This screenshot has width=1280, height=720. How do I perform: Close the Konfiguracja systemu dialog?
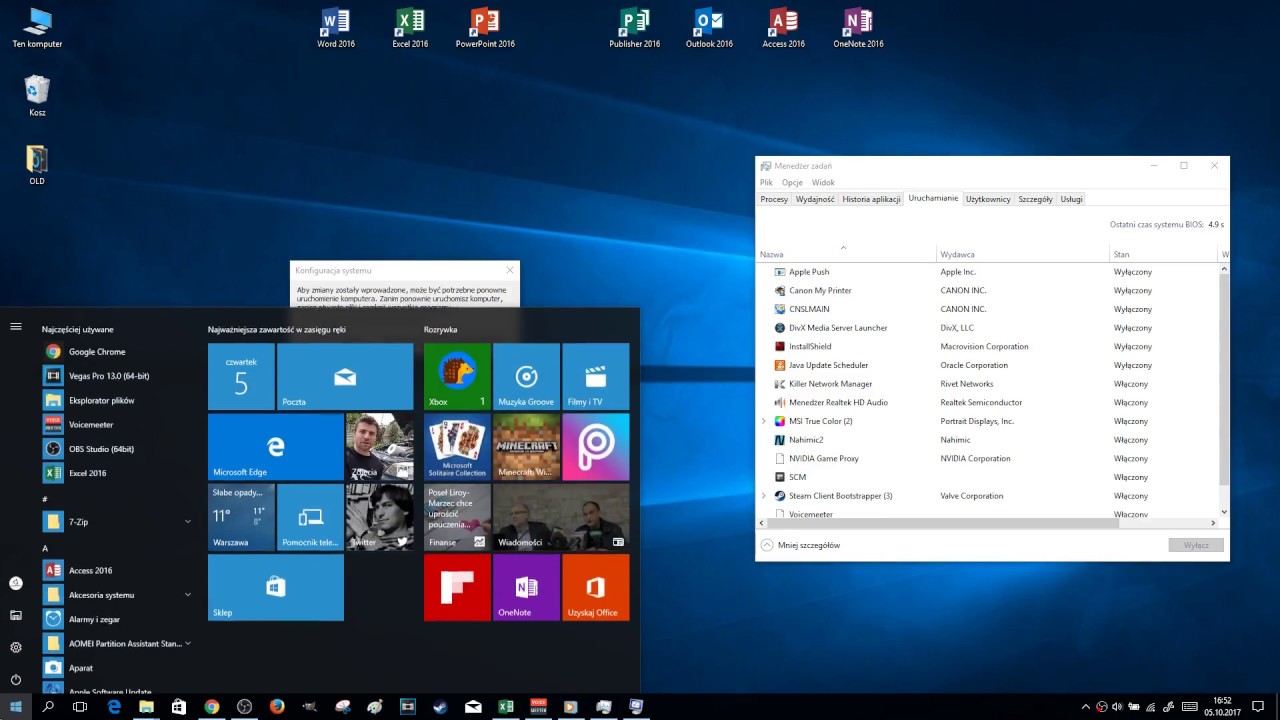(x=510, y=270)
